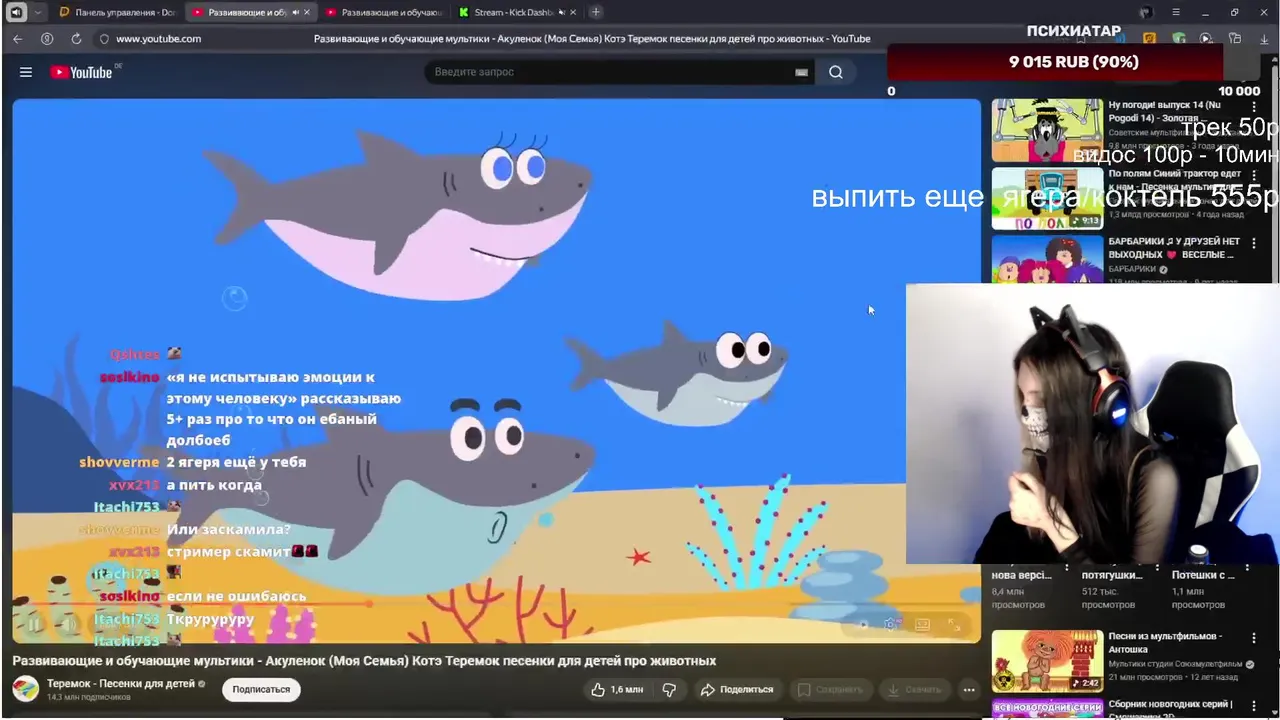Image resolution: width=1280 pixels, height=720 pixels.
Task: Switch to the Панель управления tab
Action: [117, 12]
